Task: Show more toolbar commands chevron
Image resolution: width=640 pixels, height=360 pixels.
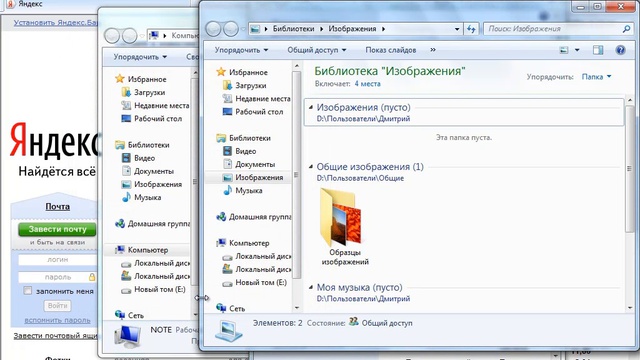Action: tap(433, 50)
